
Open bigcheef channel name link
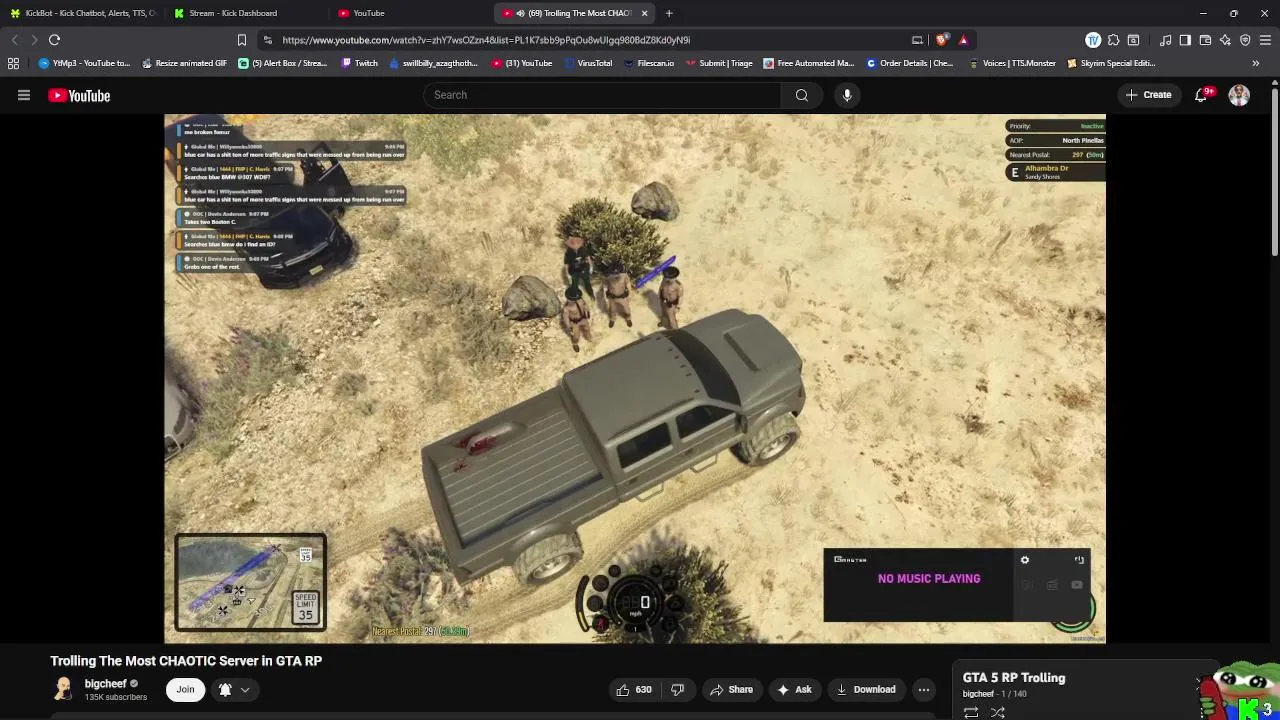(x=105, y=684)
